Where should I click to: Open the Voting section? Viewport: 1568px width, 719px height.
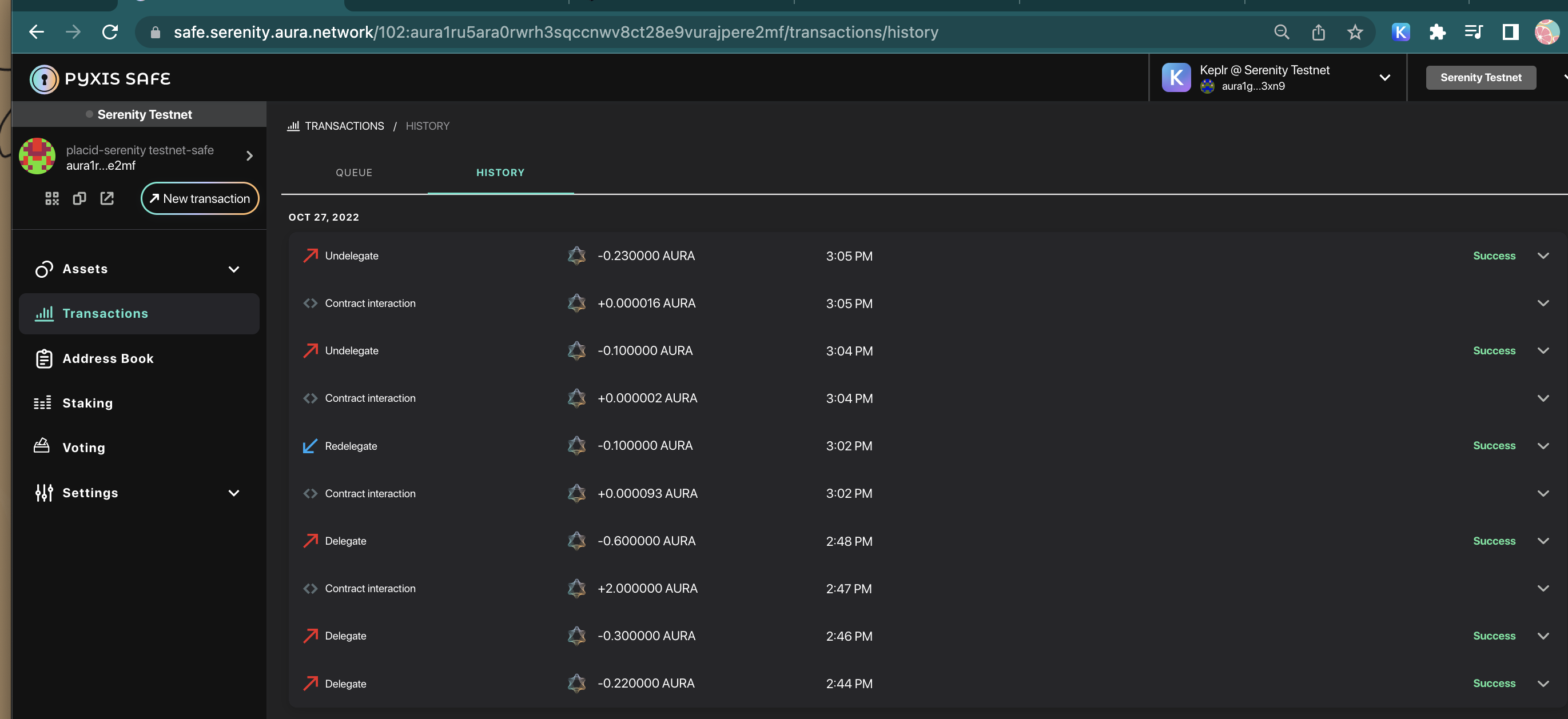point(83,447)
